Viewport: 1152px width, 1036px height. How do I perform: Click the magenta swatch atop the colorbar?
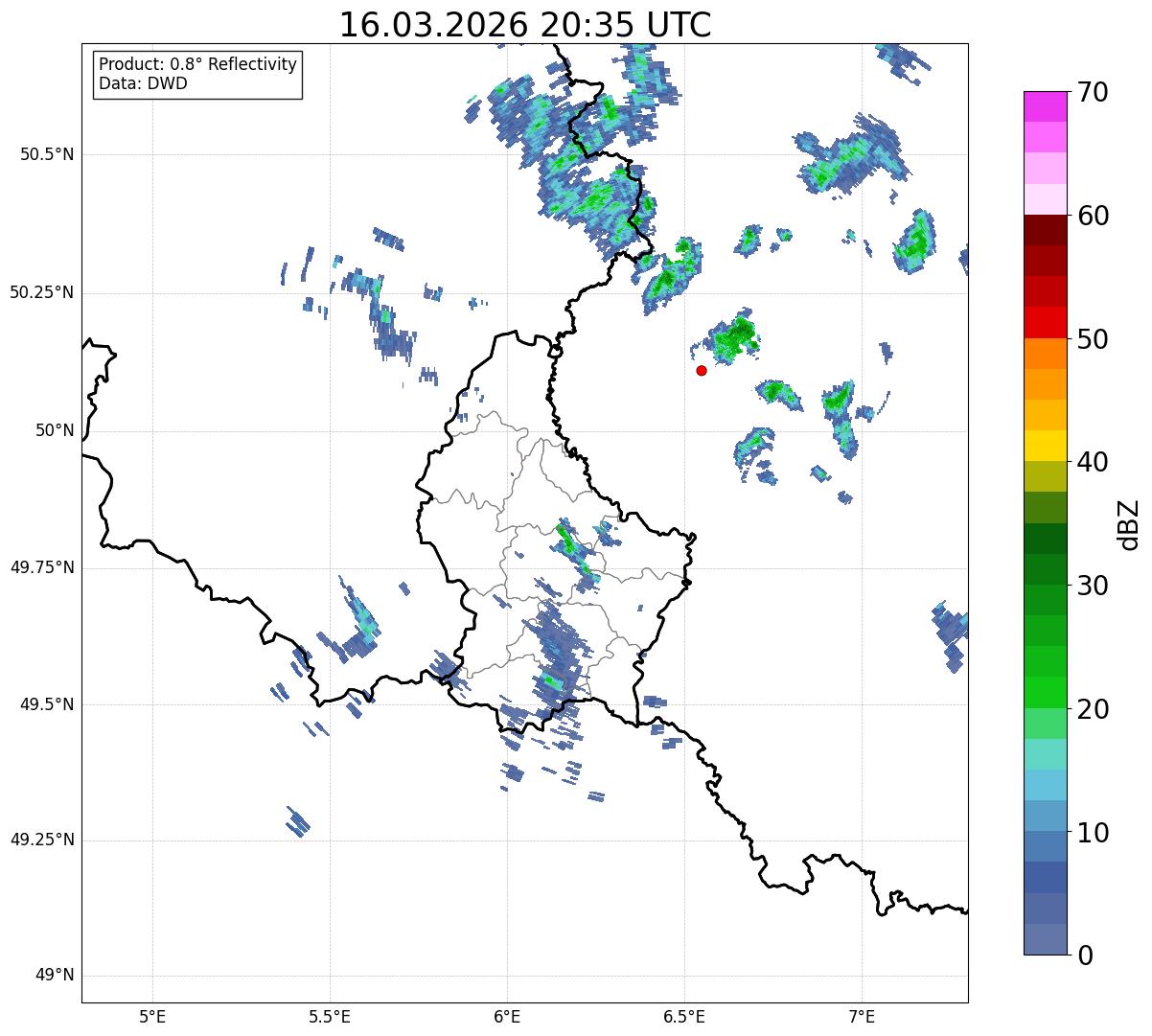coord(1046,106)
